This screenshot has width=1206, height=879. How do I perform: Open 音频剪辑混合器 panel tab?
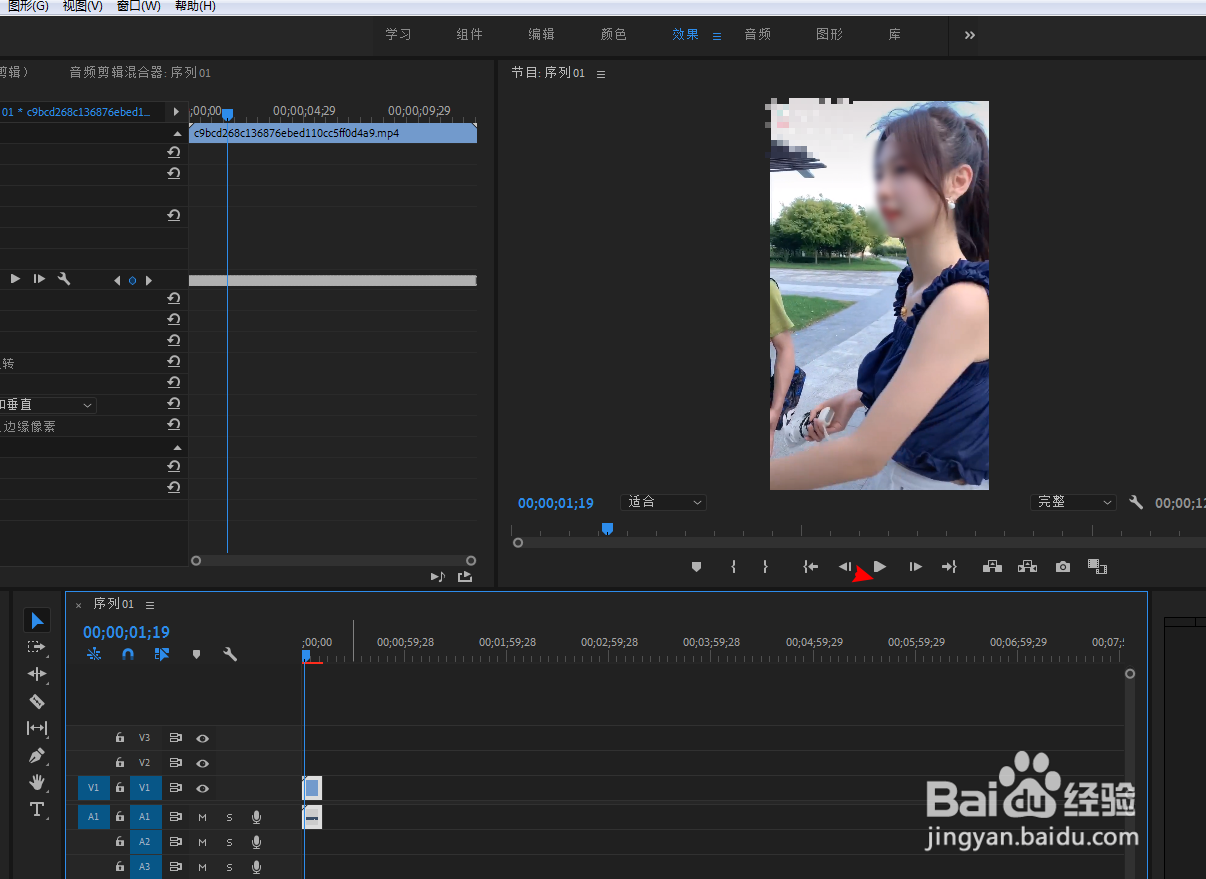140,73
